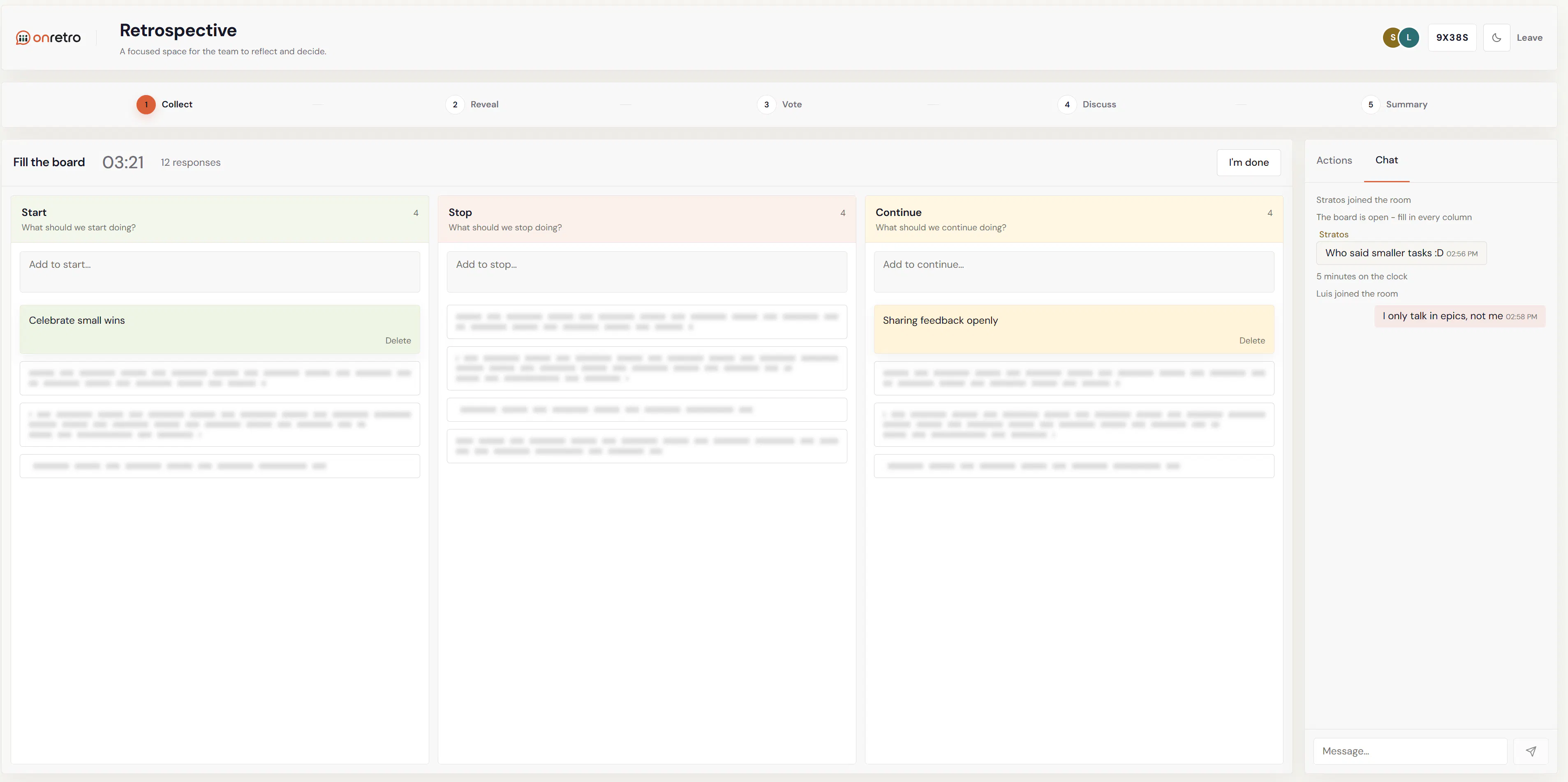
Task: Click the Stratos sender name in chat
Action: point(1333,234)
